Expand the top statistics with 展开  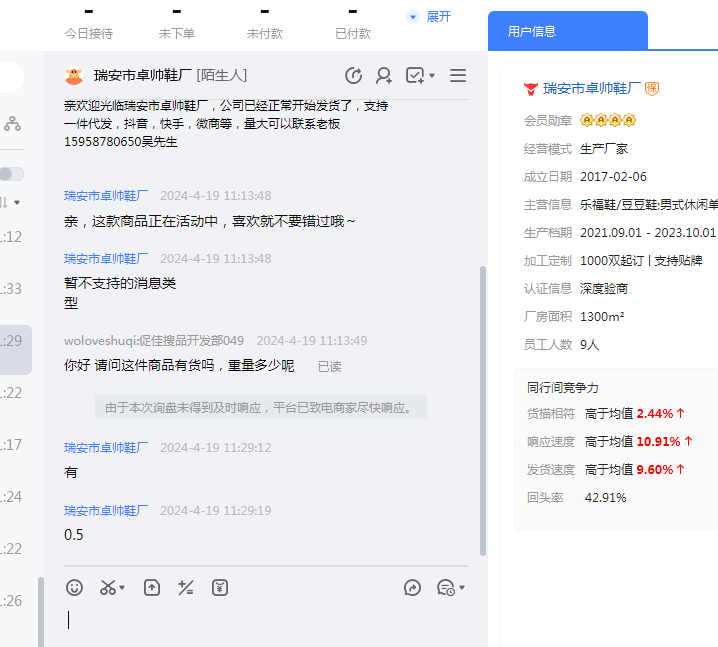point(430,17)
